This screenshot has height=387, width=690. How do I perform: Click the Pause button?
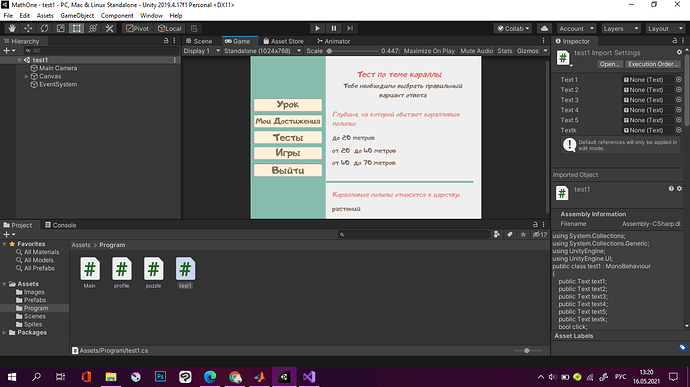tap(334, 29)
